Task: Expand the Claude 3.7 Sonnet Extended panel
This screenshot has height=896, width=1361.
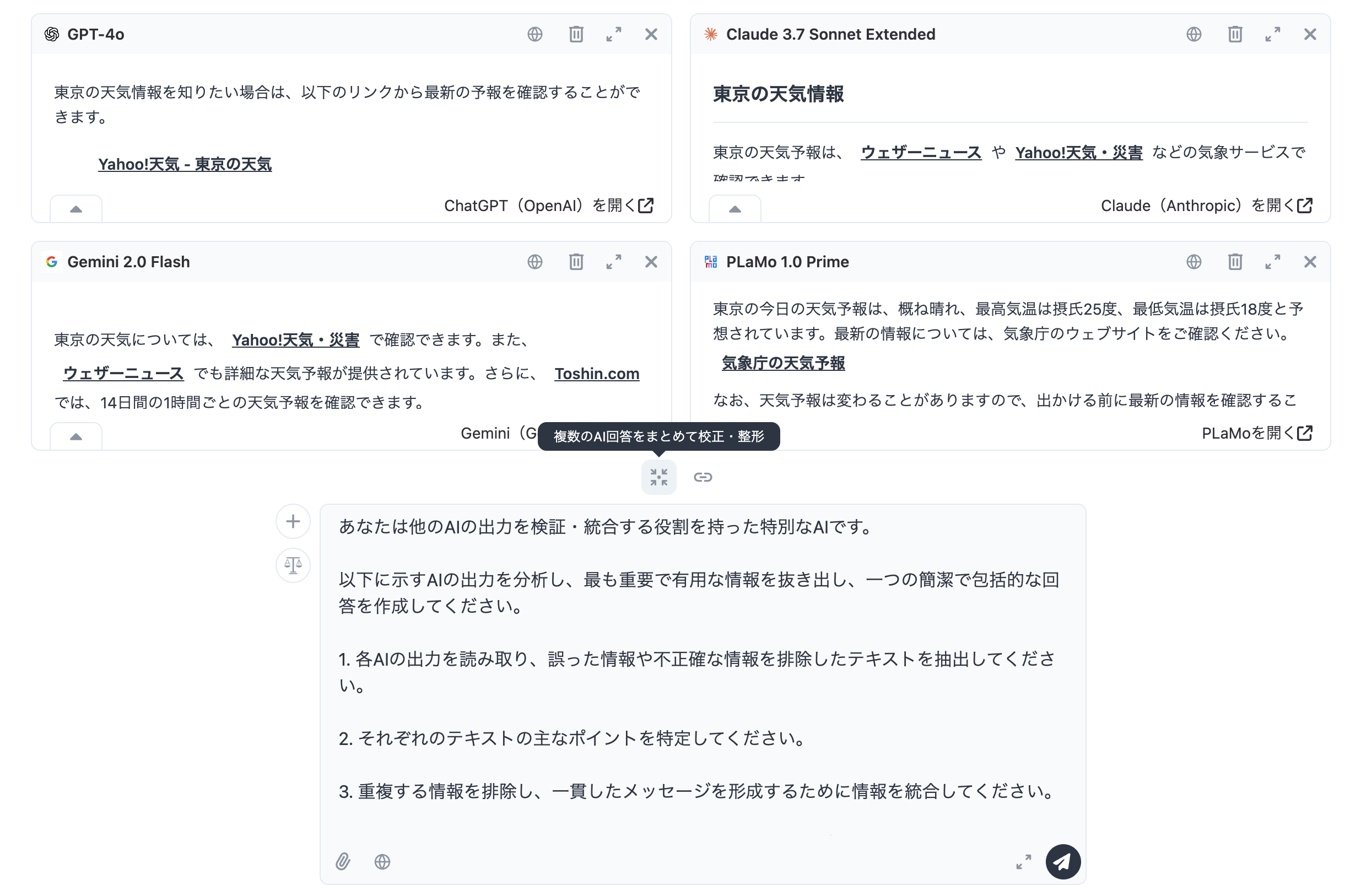Action: [1272, 34]
